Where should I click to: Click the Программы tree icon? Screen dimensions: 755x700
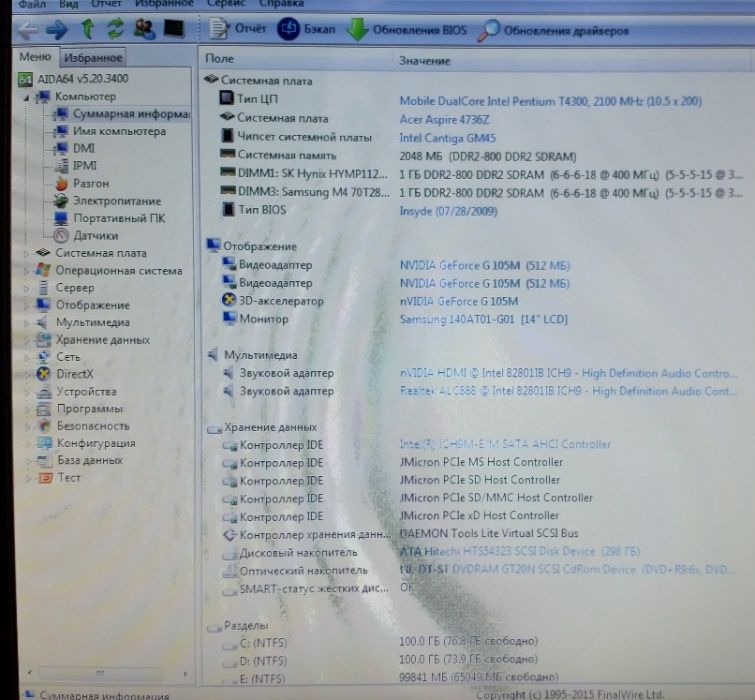tap(44, 409)
